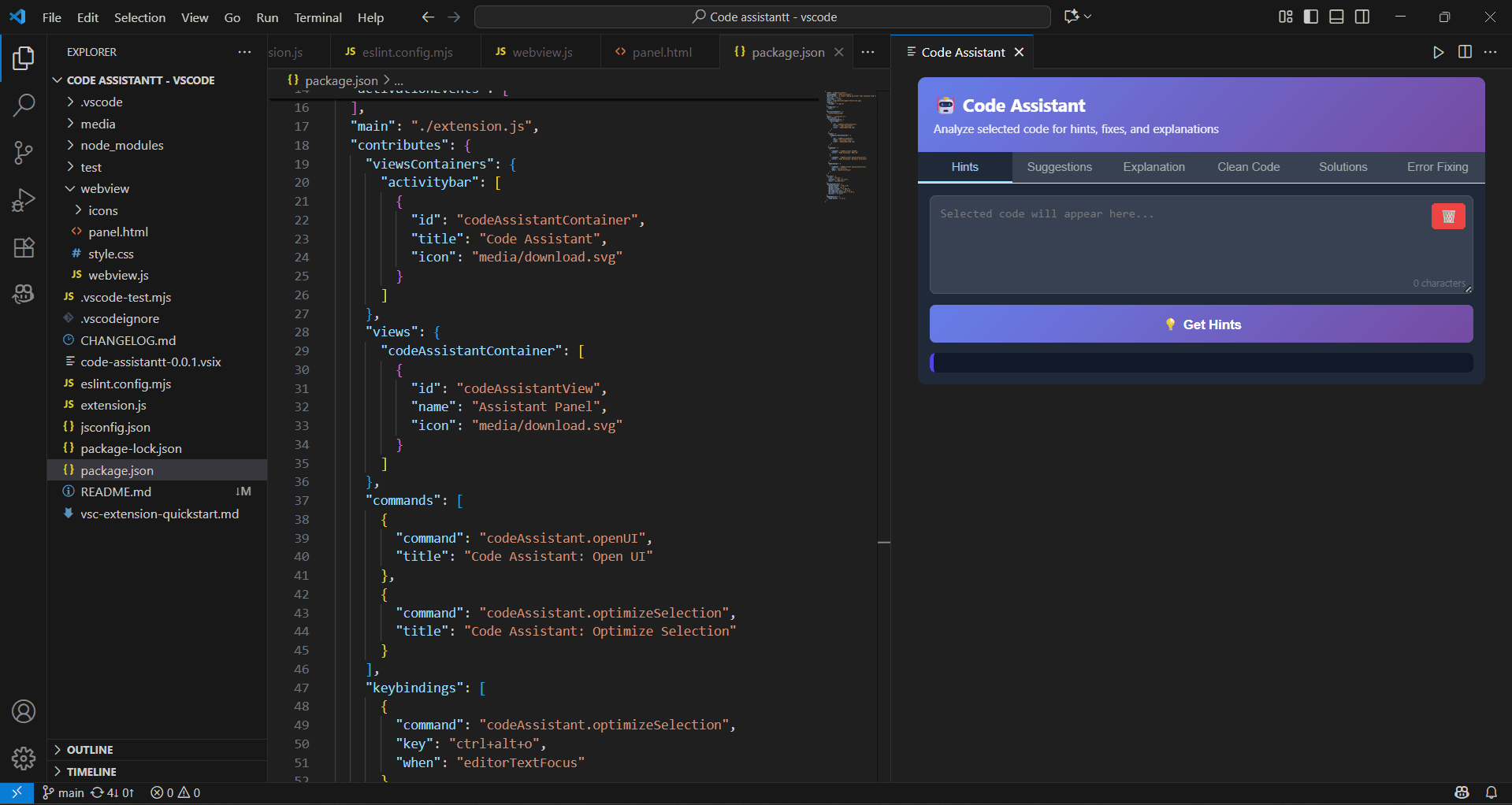The width and height of the screenshot is (1512, 805).
Task: Select the Explanation tab
Action: click(x=1154, y=167)
